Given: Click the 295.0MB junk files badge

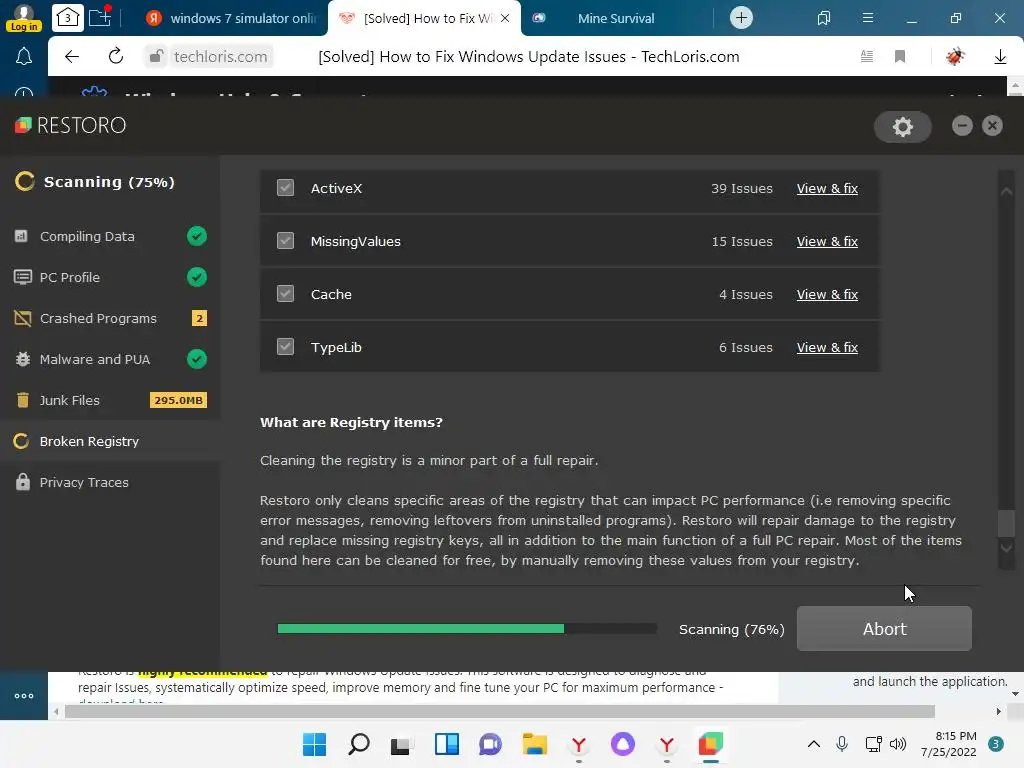Looking at the screenshot, I should tap(178, 400).
